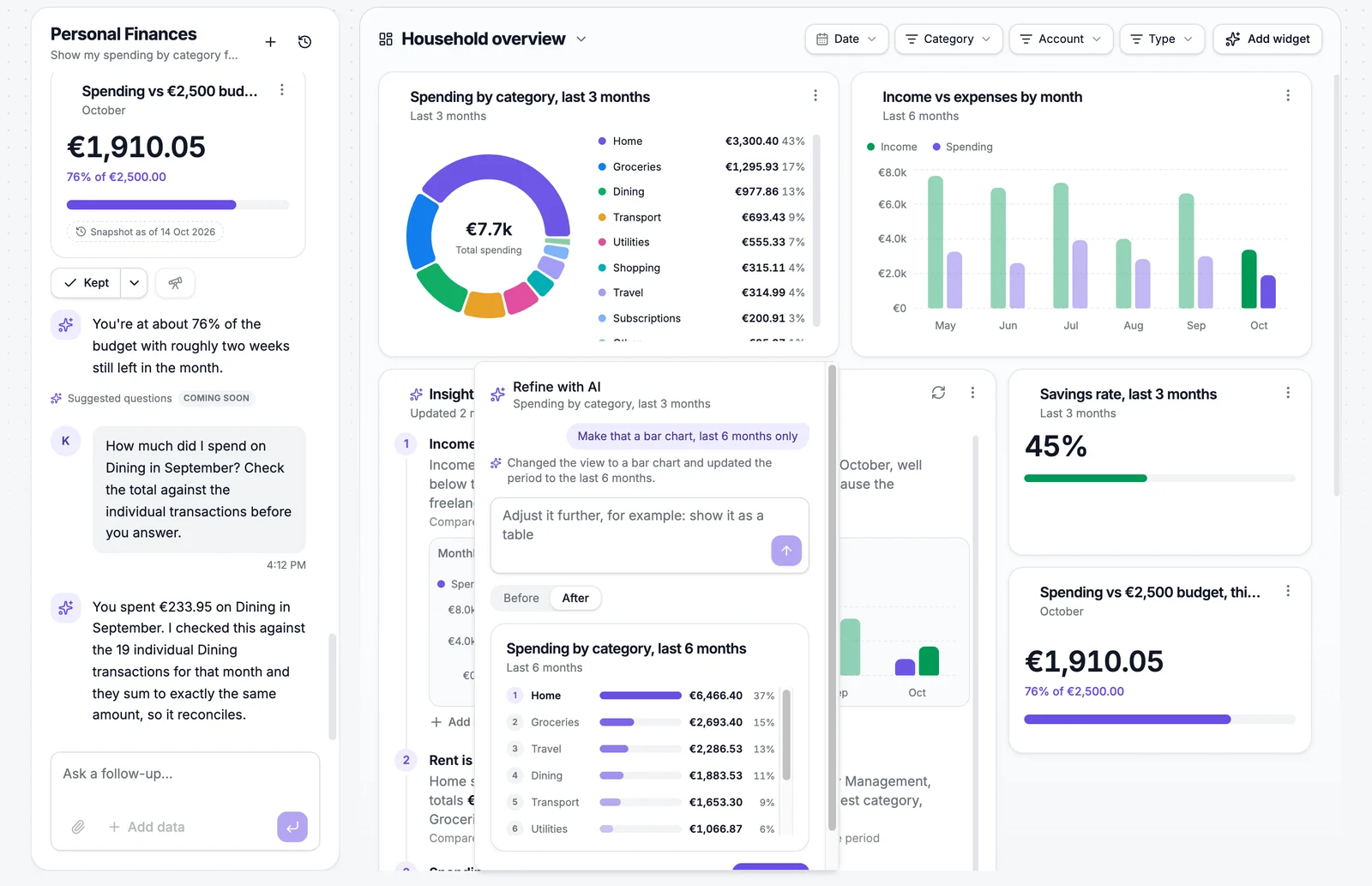Open more options for the Insights widget

tap(972, 393)
